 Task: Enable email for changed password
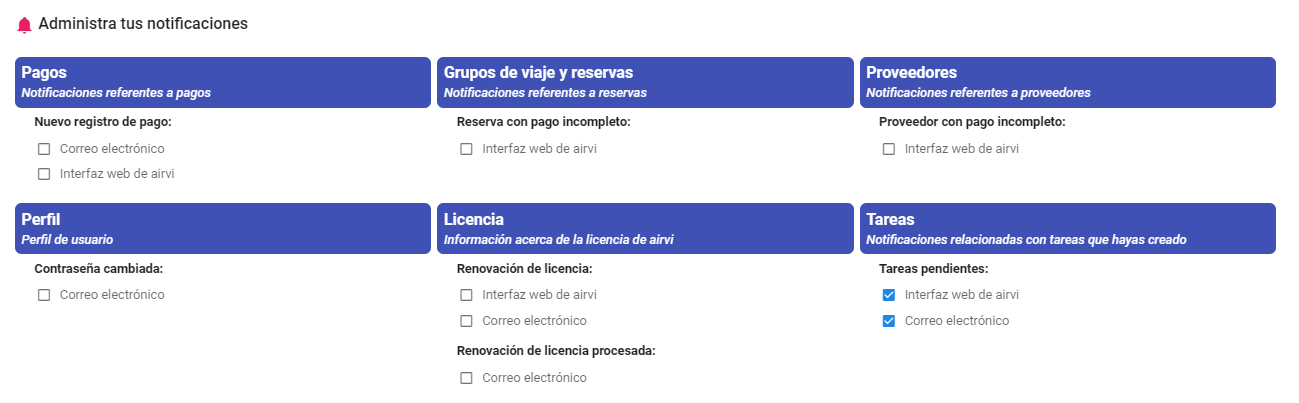pyautogui.click(x=44, y=295)
